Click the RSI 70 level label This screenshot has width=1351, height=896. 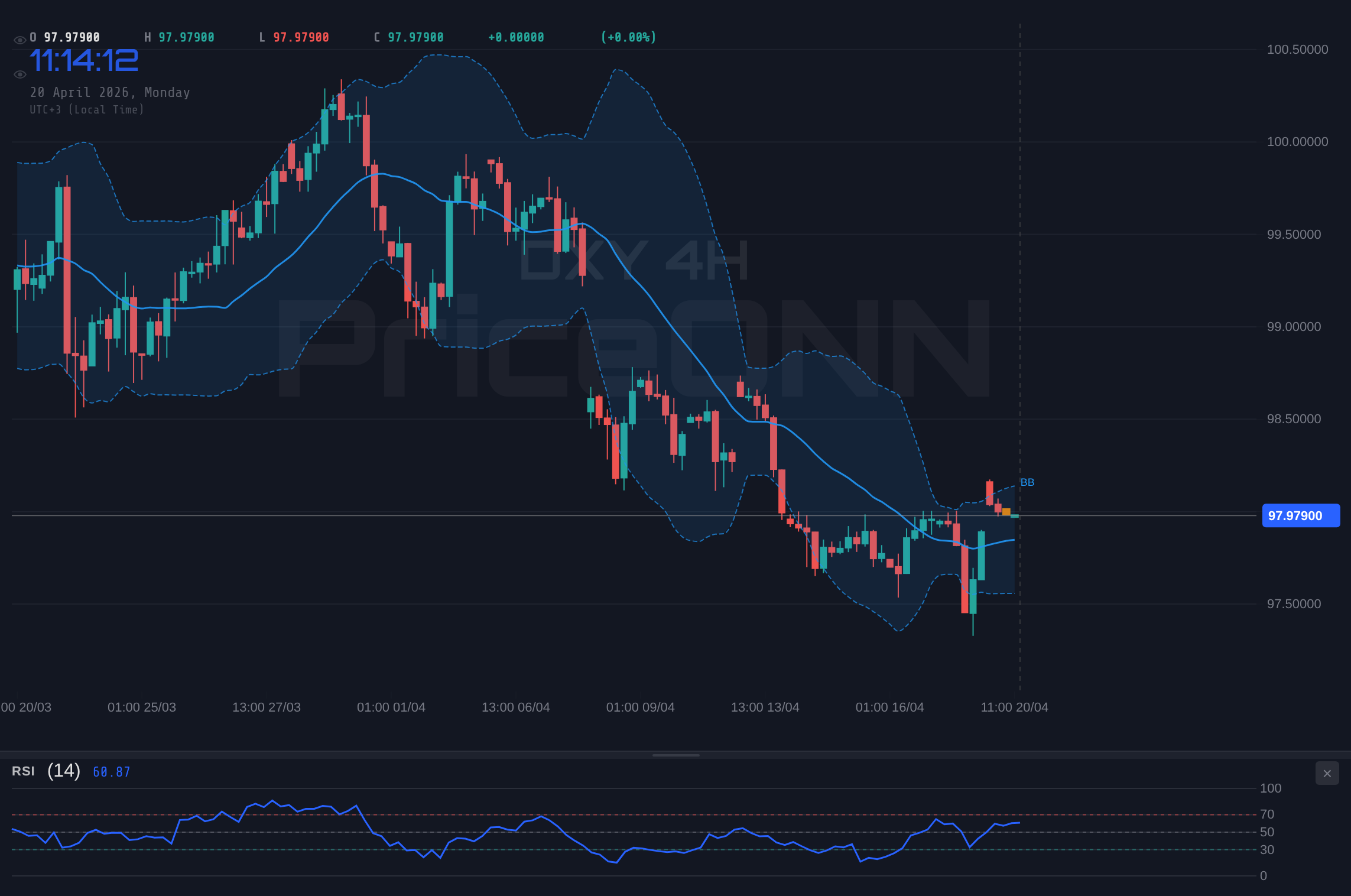[1267, 814]
